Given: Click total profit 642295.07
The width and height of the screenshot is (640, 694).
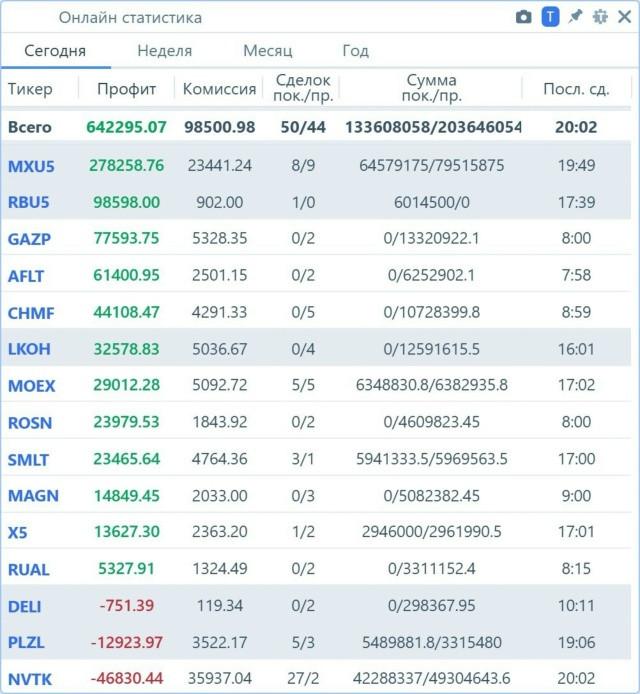Looking at the screenshot, I should (127, 127).
